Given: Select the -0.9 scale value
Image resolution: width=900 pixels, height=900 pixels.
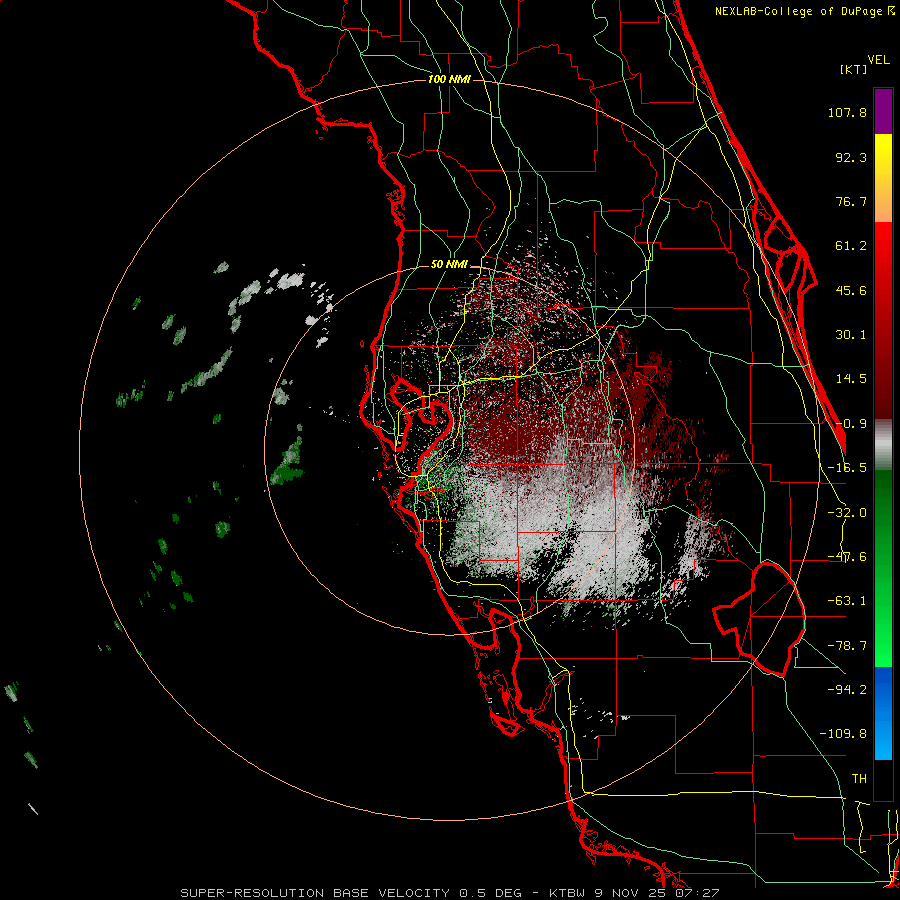Looking at the screenshot, I should pyautogui.click(x=851, y=424).
